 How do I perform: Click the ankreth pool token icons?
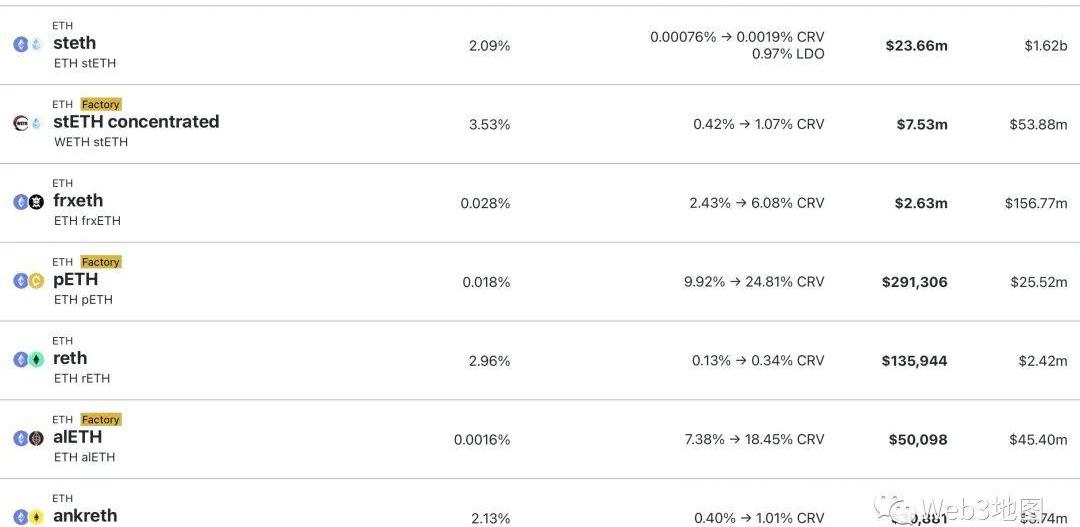click(28, 517)
